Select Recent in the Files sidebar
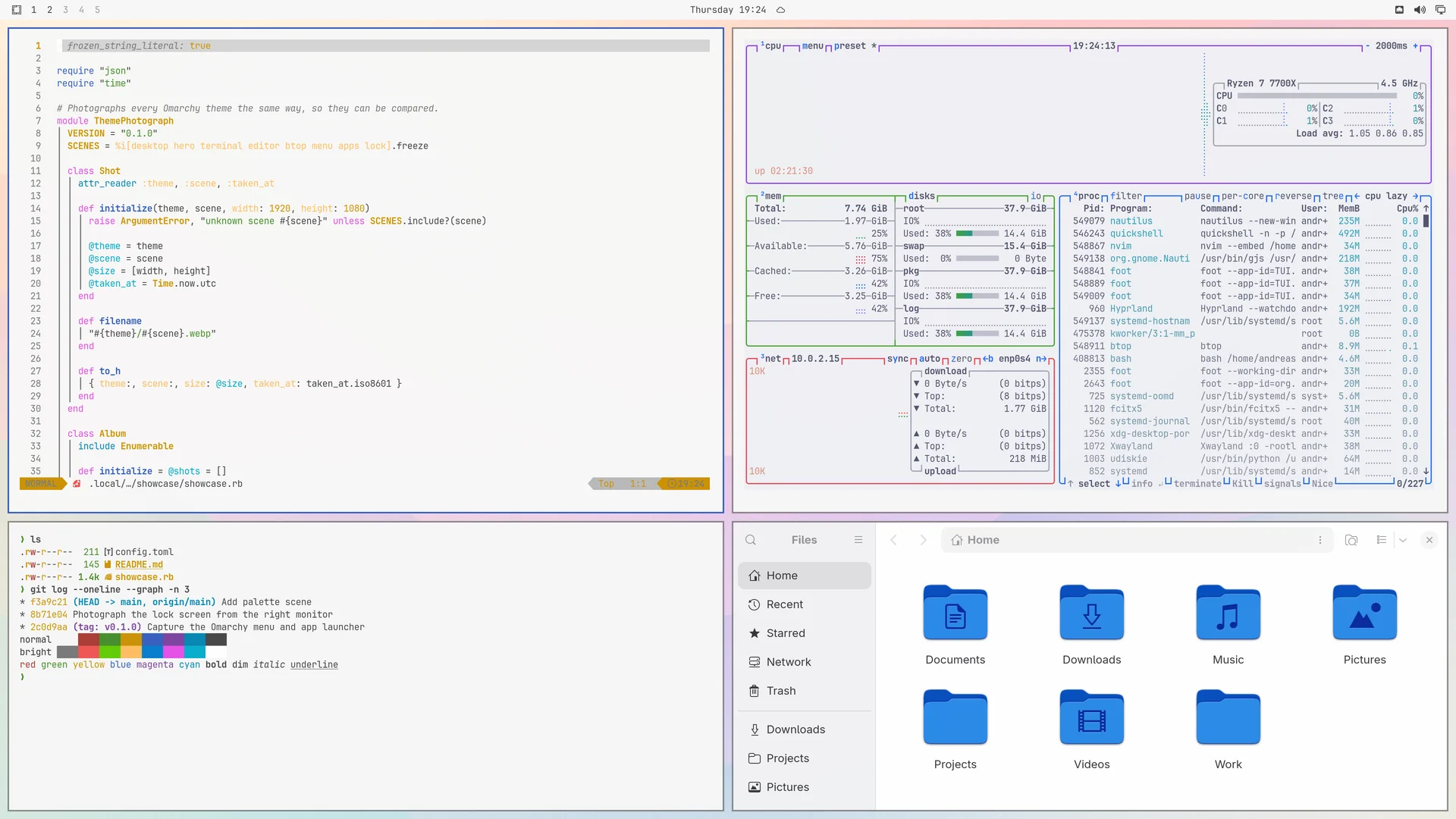This screenshot has height=819, width=1456. pyautogui.click(x=805, y=604)
